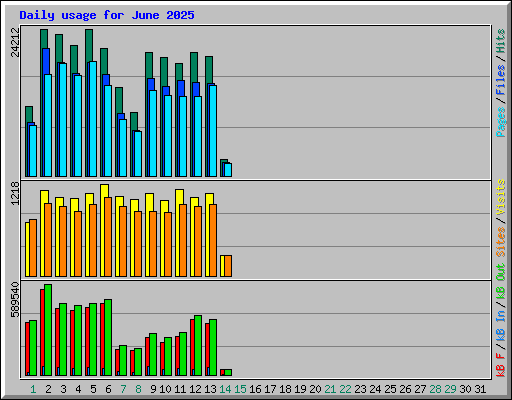Click the 1218 y-axis value
The image size is (512, 400).
click(15, 193)
